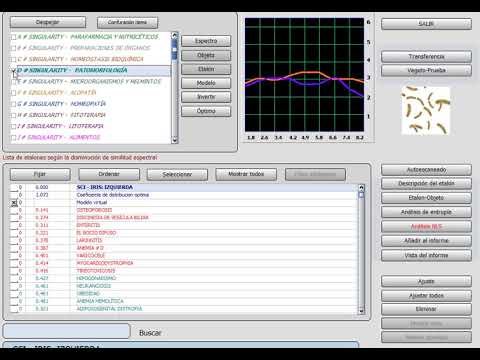Run the red Análisis NLS button

(426, 227)
